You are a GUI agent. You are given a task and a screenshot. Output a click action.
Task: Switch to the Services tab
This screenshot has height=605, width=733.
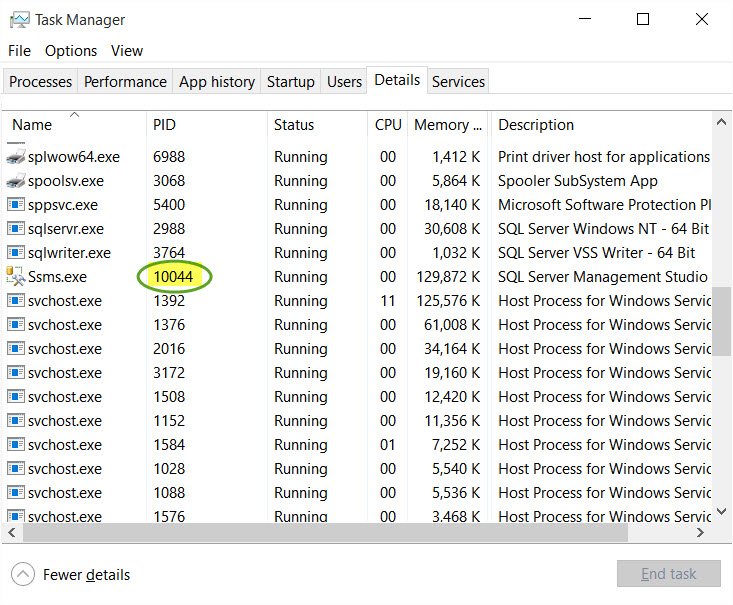pyautogui.click(x=458, y=81)
